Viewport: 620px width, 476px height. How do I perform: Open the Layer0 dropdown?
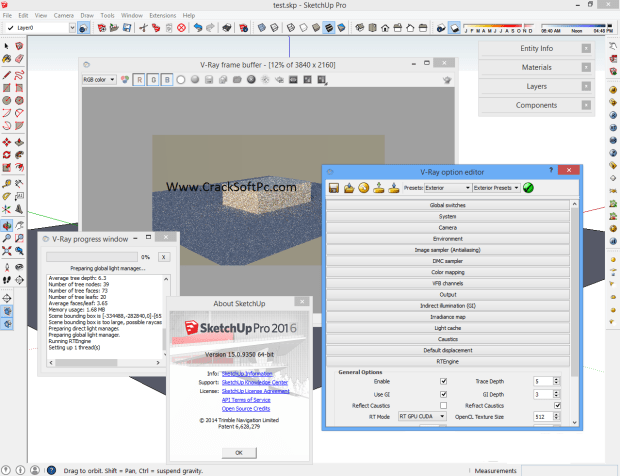pyautogui.click(x=72, y=28)
